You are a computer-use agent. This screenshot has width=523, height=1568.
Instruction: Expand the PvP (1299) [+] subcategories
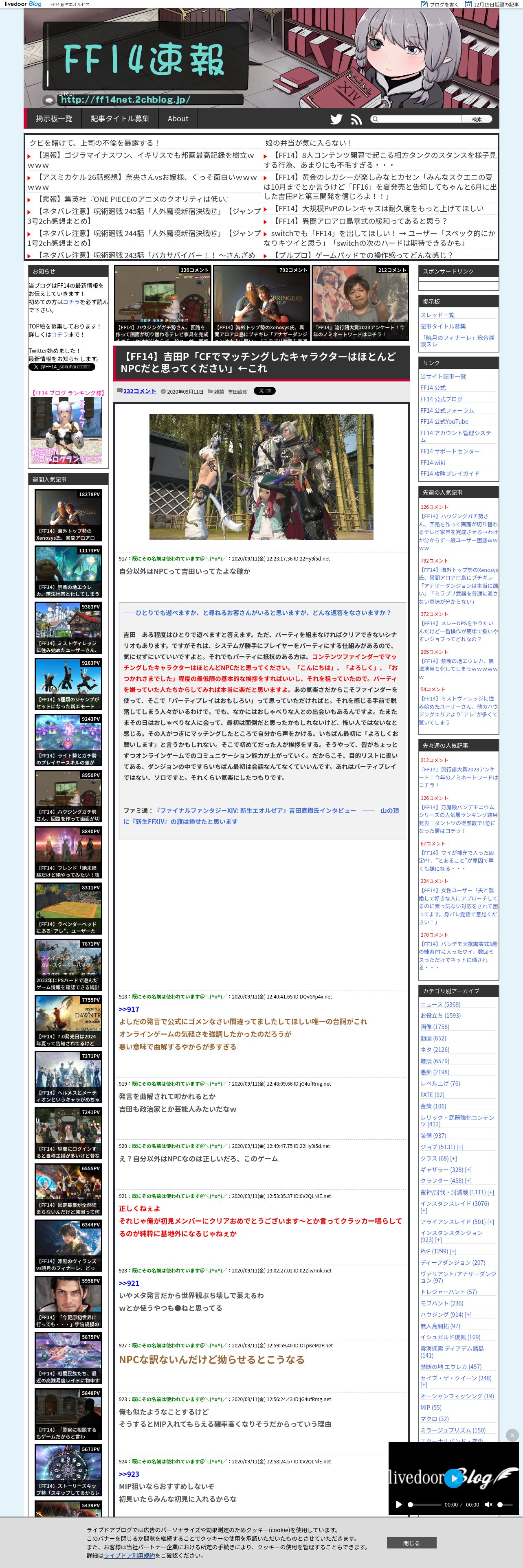[x=453, y=1251]
